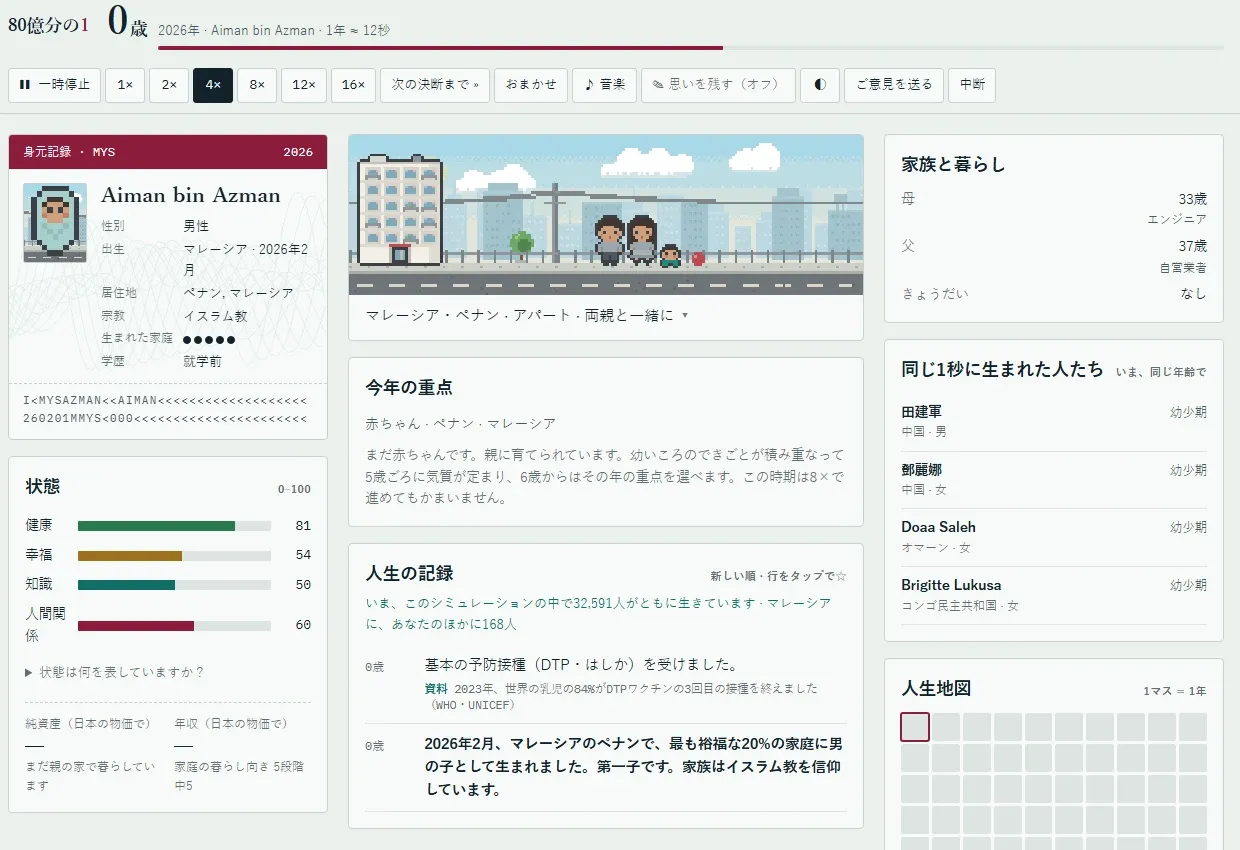Switch dark mode with half-circle icon
The image size is (1240, 850).
pos(820,85)
